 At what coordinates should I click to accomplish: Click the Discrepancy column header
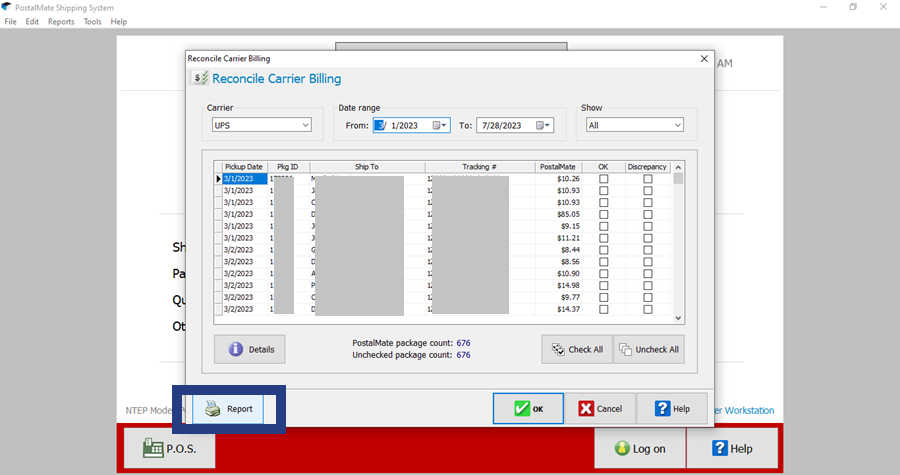(x=647, y=167)
